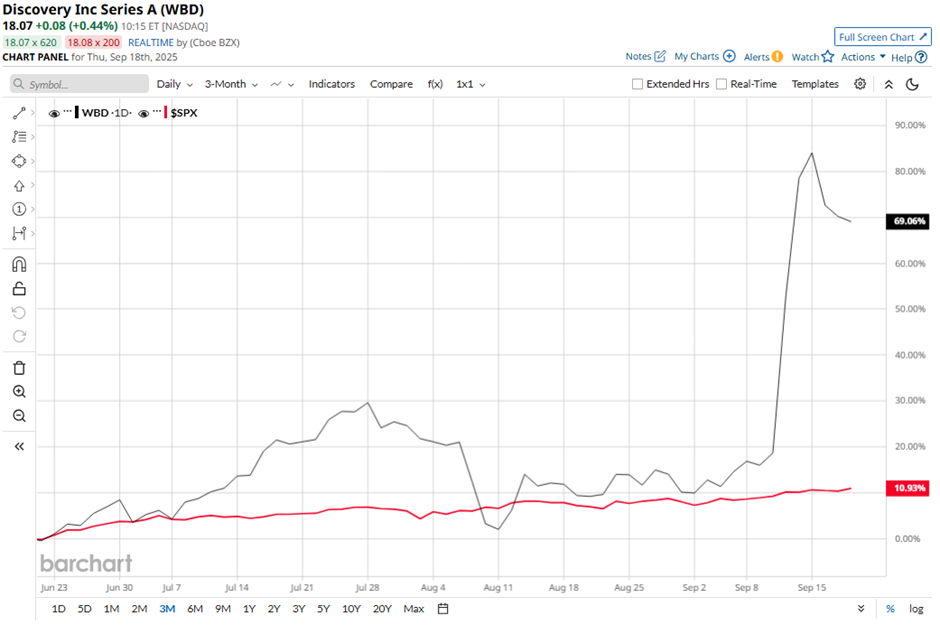The image size is (940, 625).
Task: Open the Actions dropdown menu
Action: click(x=863, y=57)
